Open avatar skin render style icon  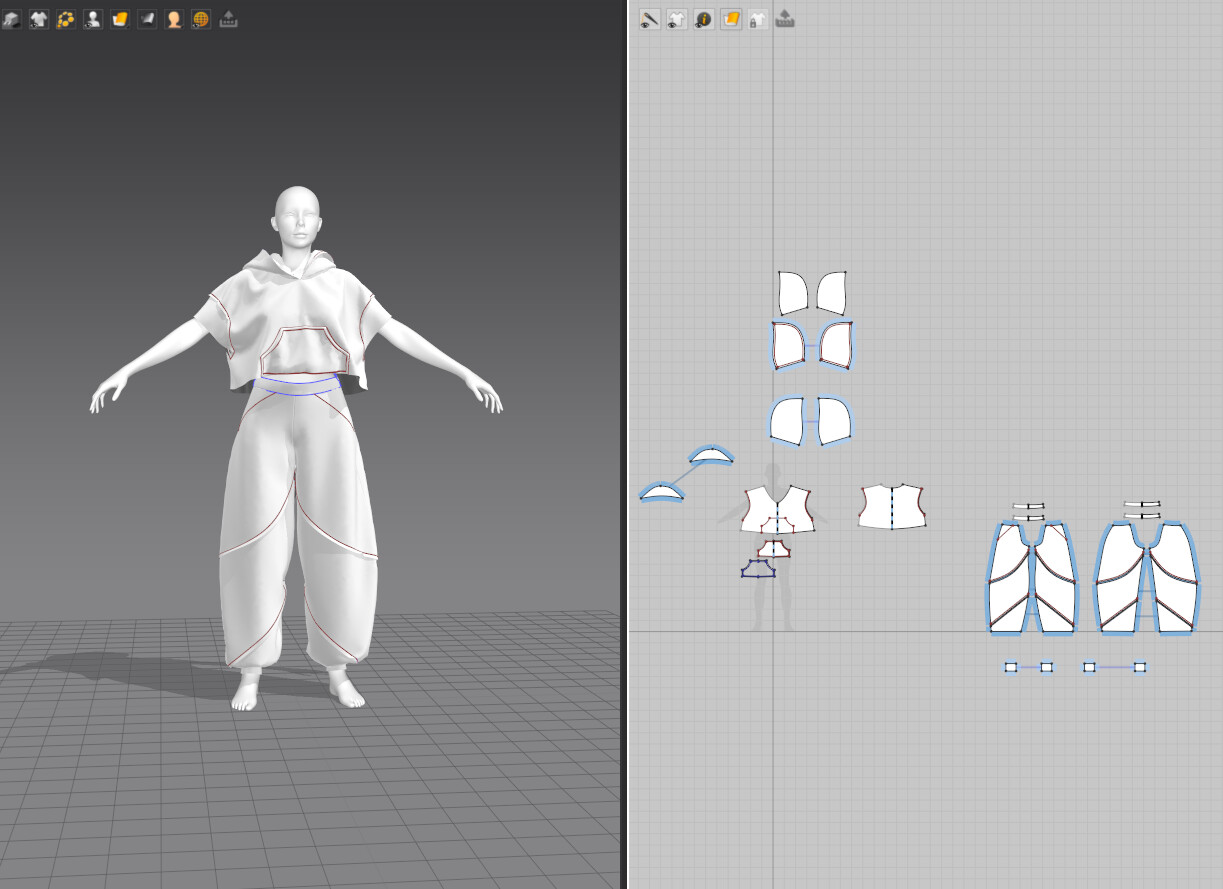(x=174, y=19)
